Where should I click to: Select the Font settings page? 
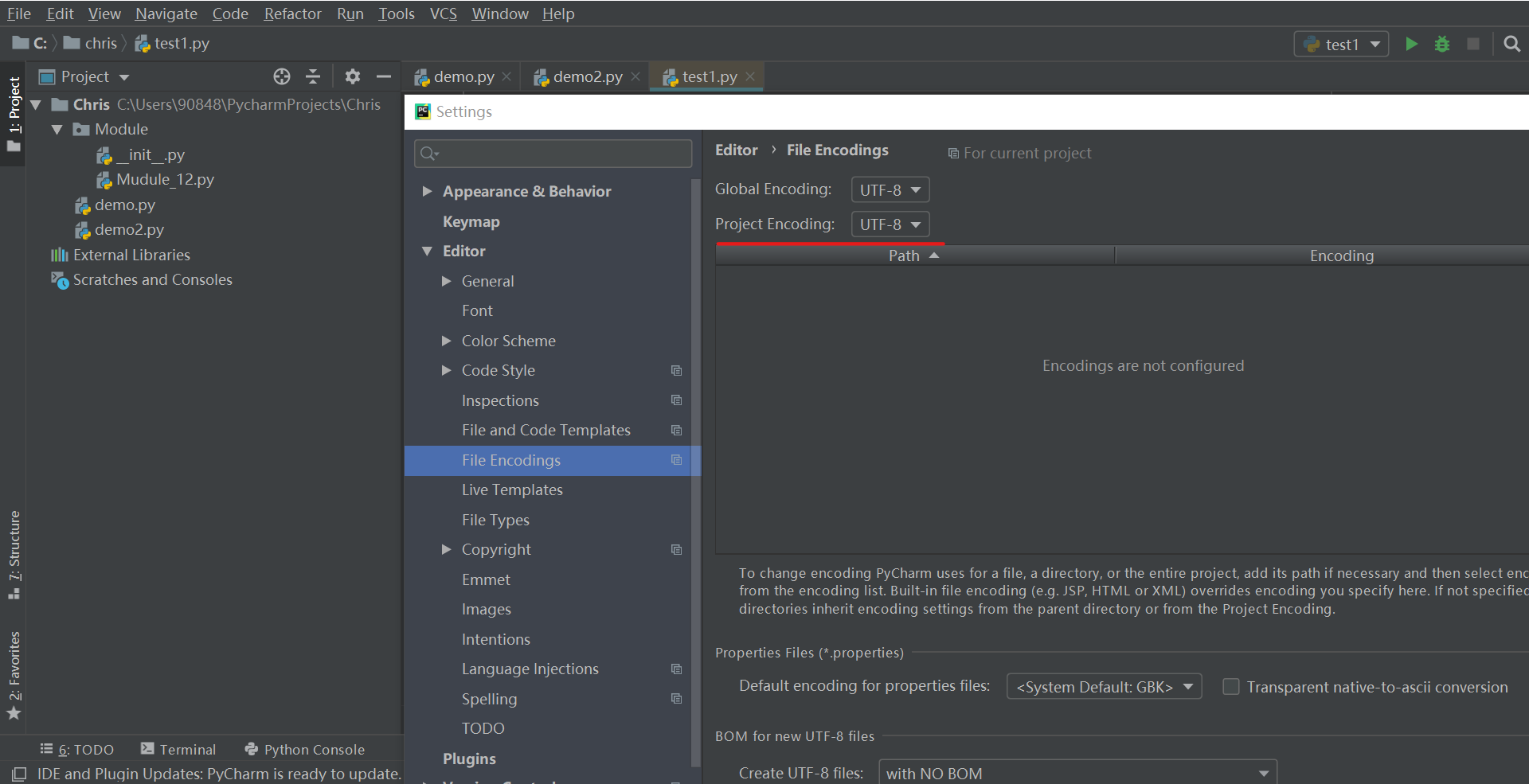tap(477, 310)
